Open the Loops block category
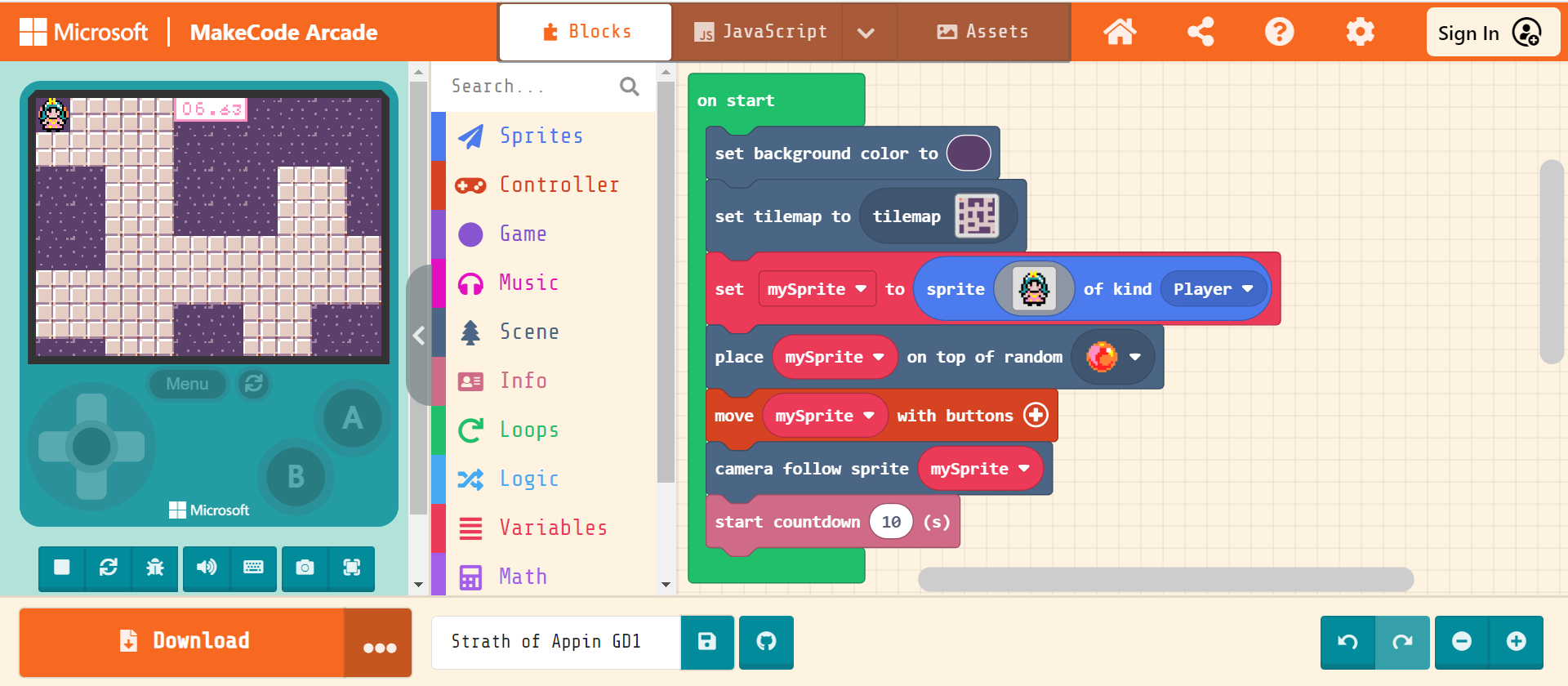 pyautogui.click(x=544, y=430)
